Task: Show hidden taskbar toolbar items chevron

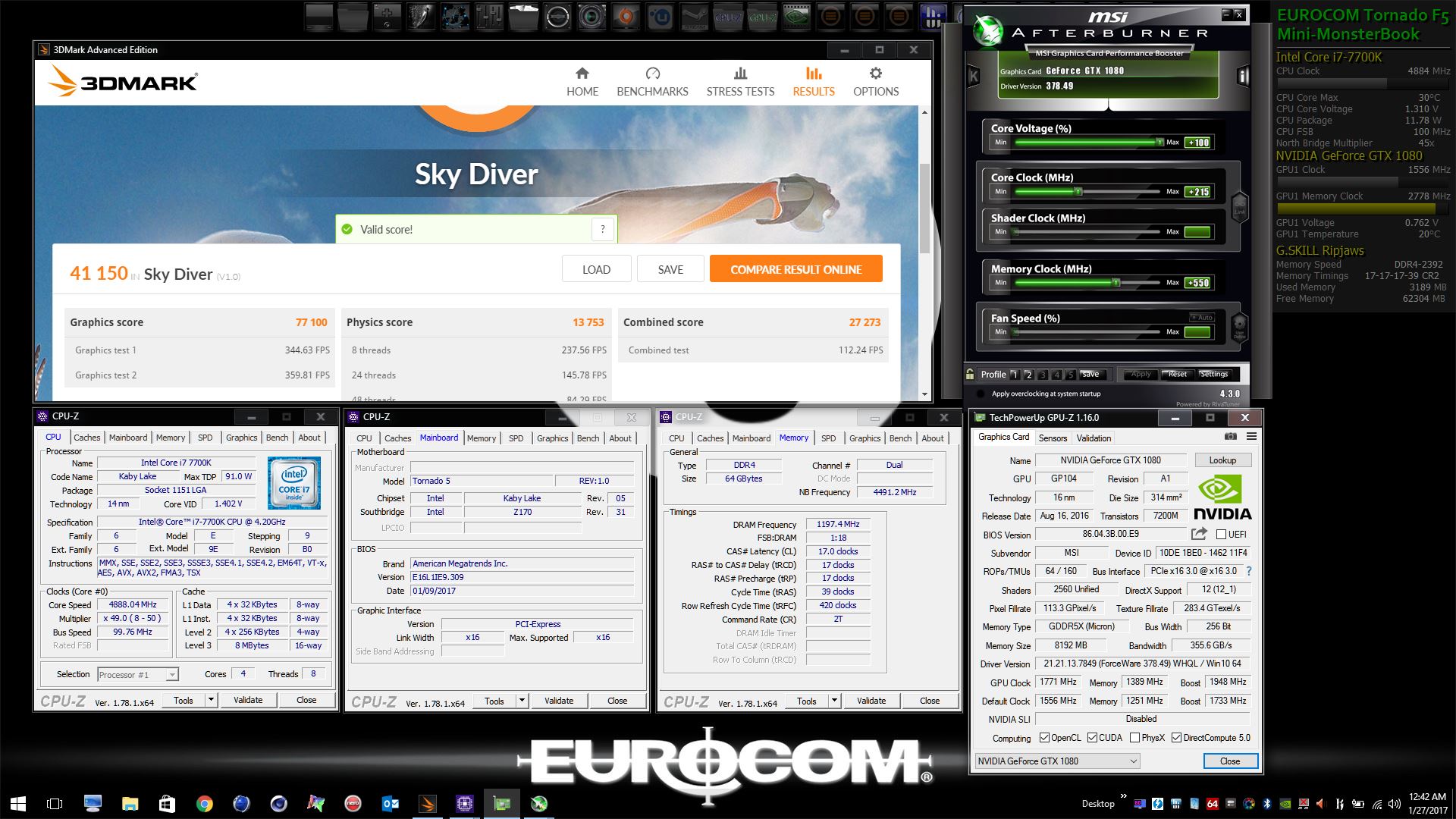Action: click(1123, 796)
